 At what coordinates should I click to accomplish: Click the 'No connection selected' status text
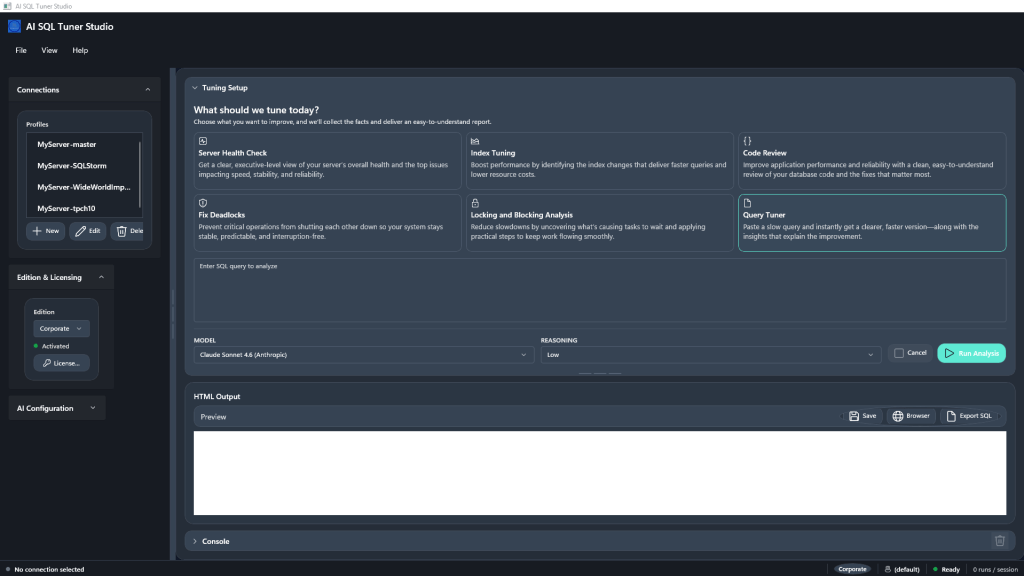coord(49,569)
